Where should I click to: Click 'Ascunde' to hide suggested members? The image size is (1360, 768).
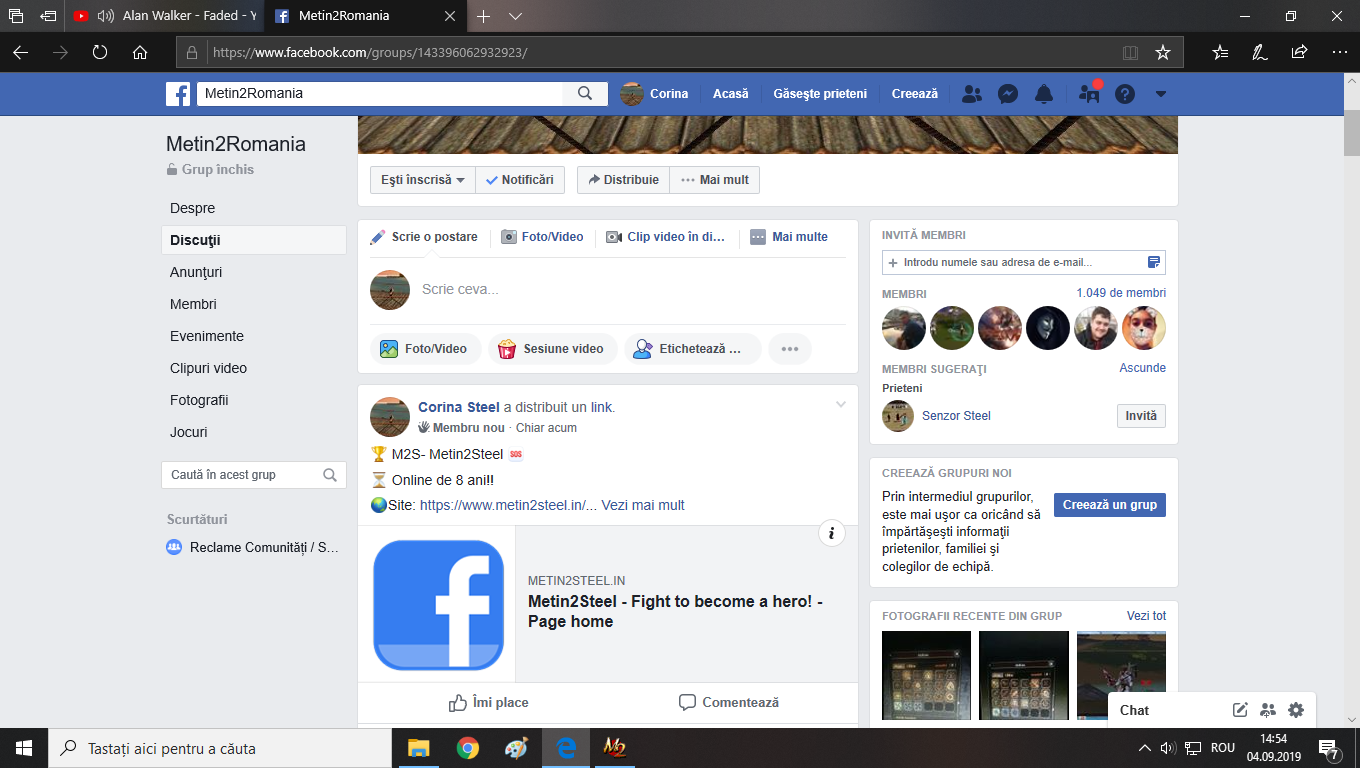[x=1142, y=368]
